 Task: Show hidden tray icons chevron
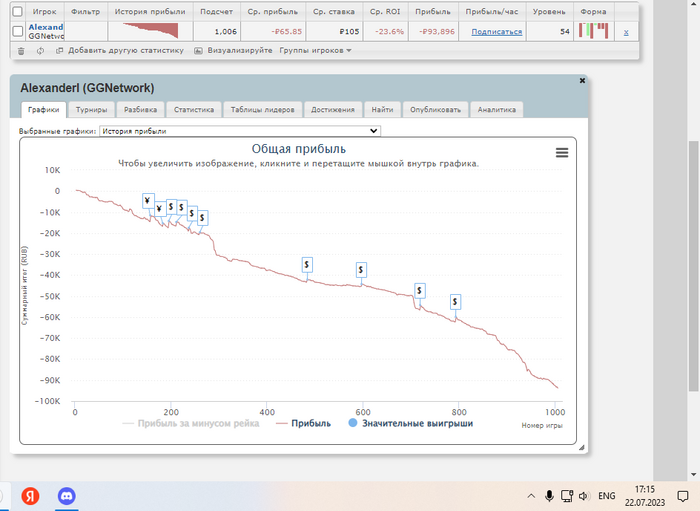tap(531, 496)
